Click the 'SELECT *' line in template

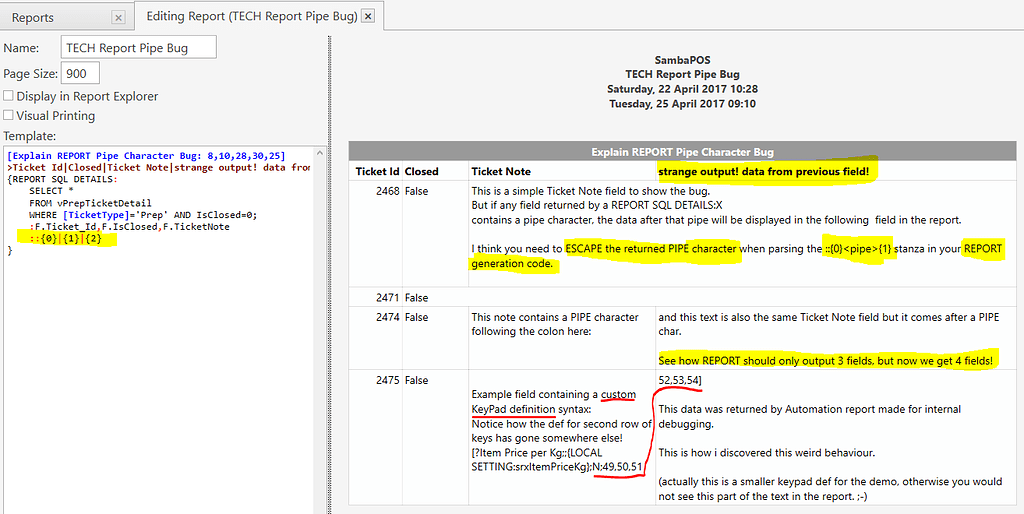click(51, 191)
